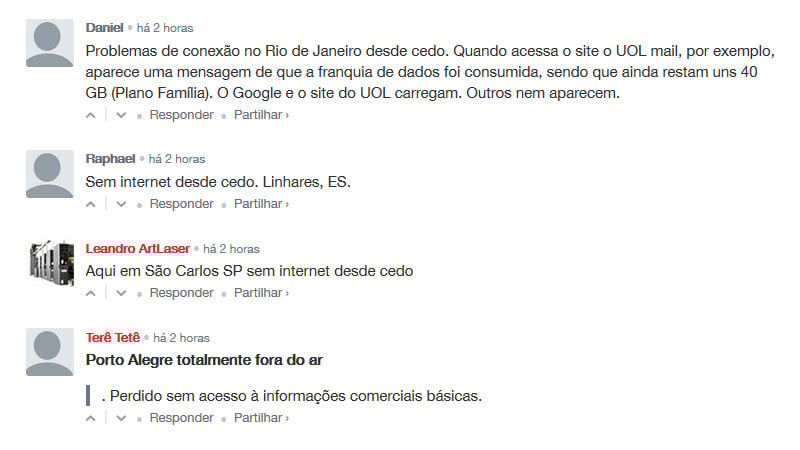Image resolution: width=800 pixels, height=450 pixels.
Task: Click Daniel's default avatar image
Action: pos(50,43)
